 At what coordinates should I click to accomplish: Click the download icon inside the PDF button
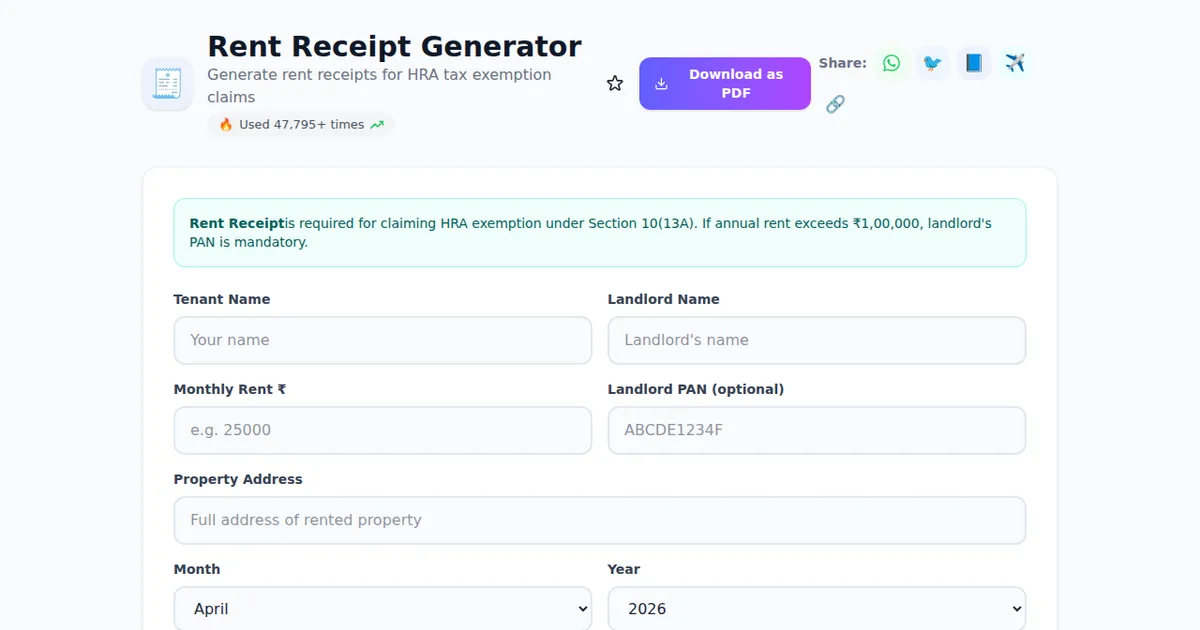point(661,83)
